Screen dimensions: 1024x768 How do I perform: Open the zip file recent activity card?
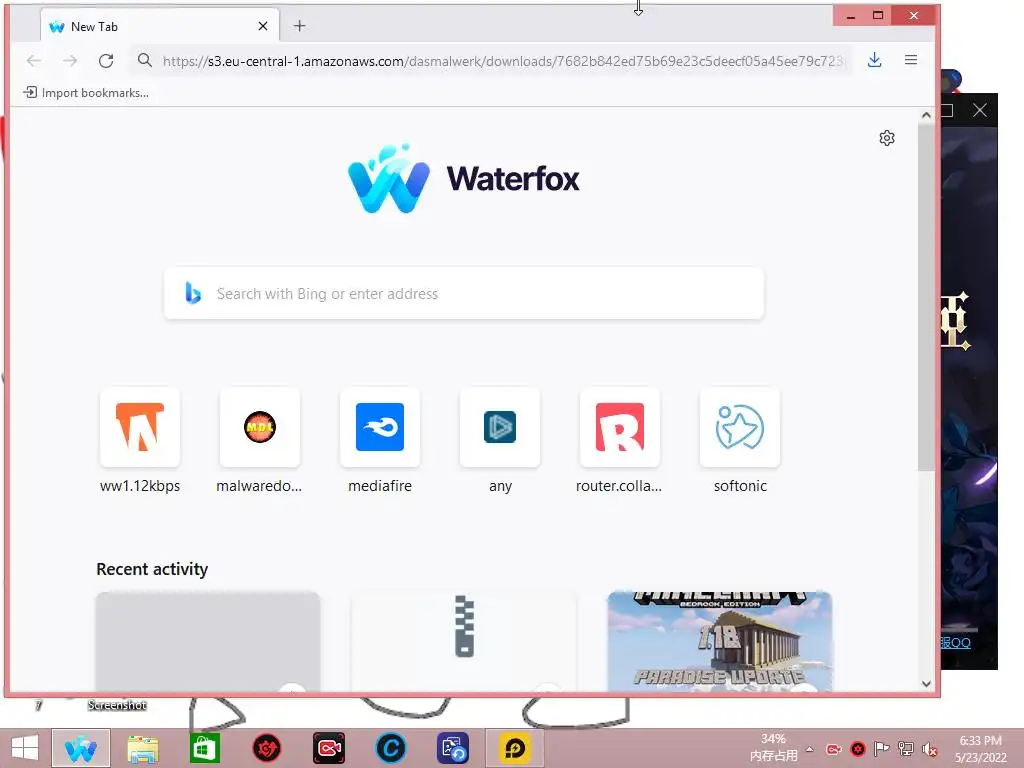464,641
